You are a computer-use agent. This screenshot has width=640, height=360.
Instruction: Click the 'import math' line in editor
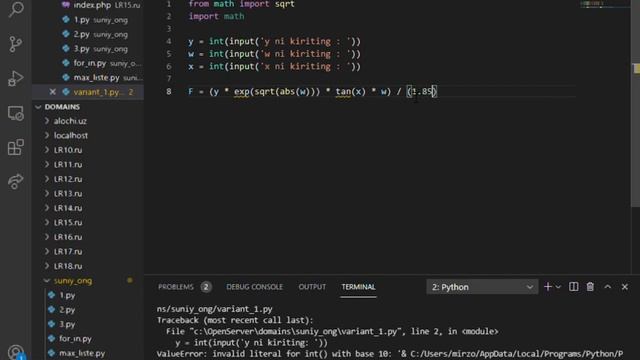point(216,16)
